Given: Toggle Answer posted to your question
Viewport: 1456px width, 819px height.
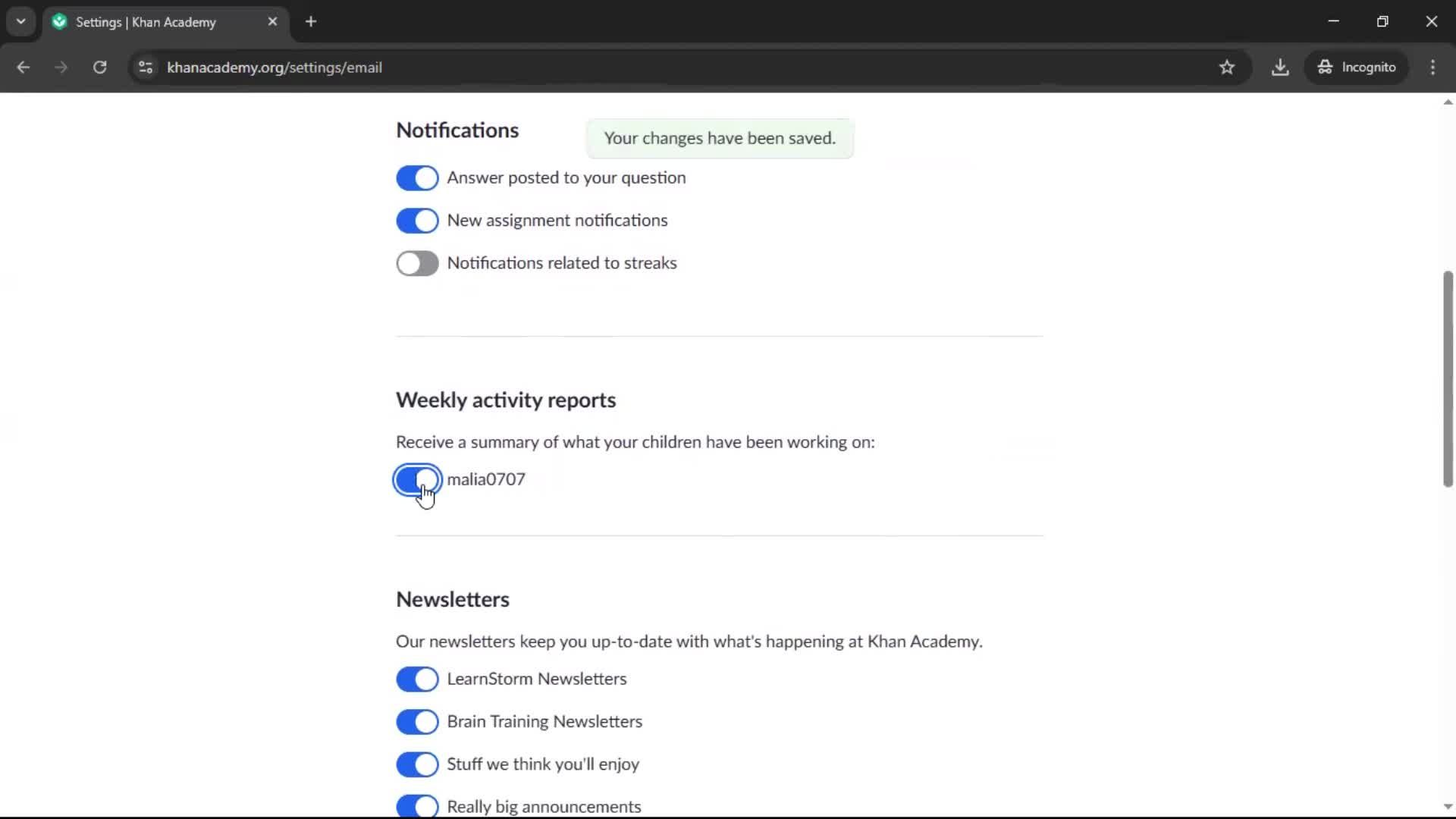Looking at the screenshot, I should click(417, 178).
